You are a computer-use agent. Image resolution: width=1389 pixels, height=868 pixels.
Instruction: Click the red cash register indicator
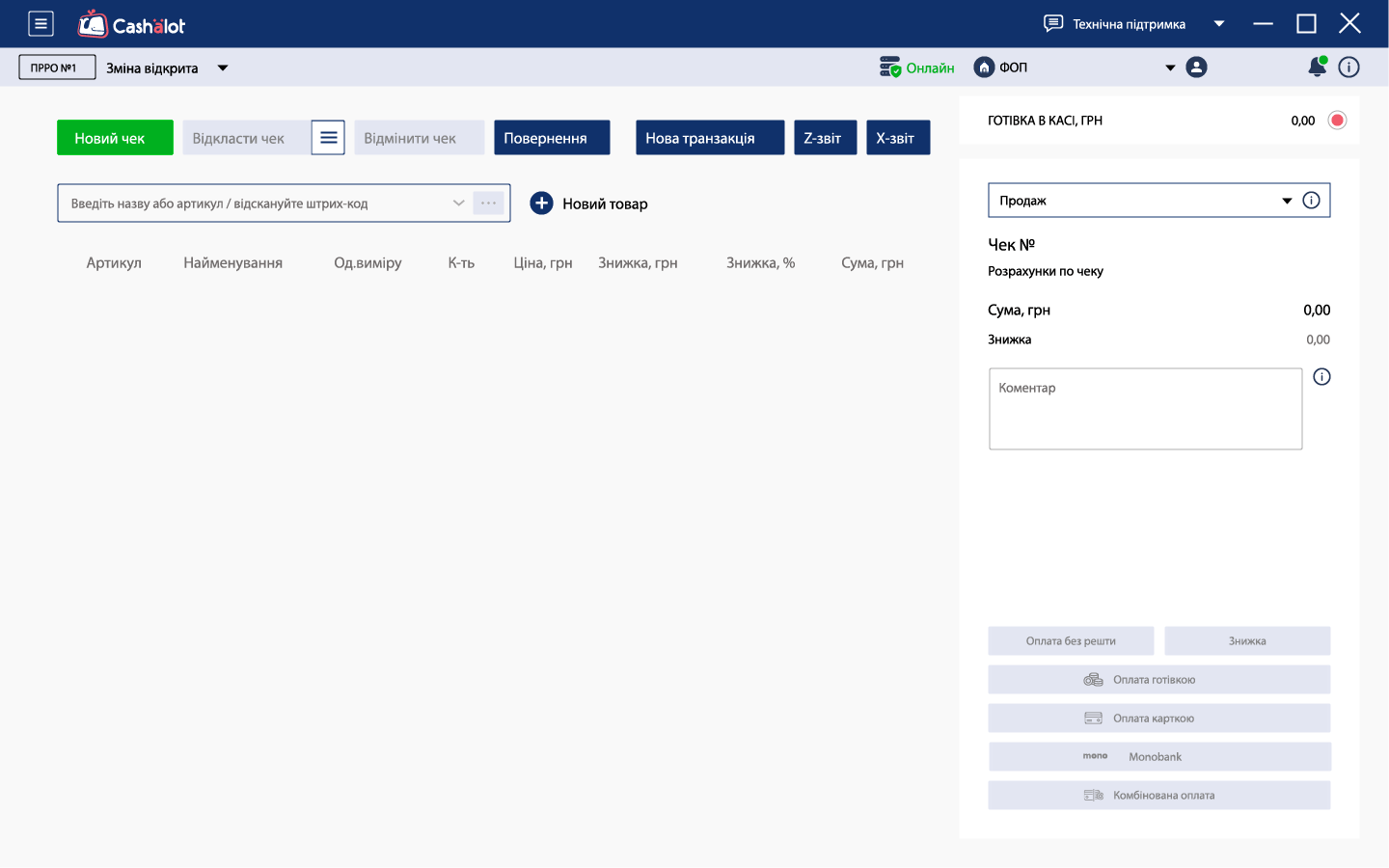pyautogui.click(x=1337, y=121)
